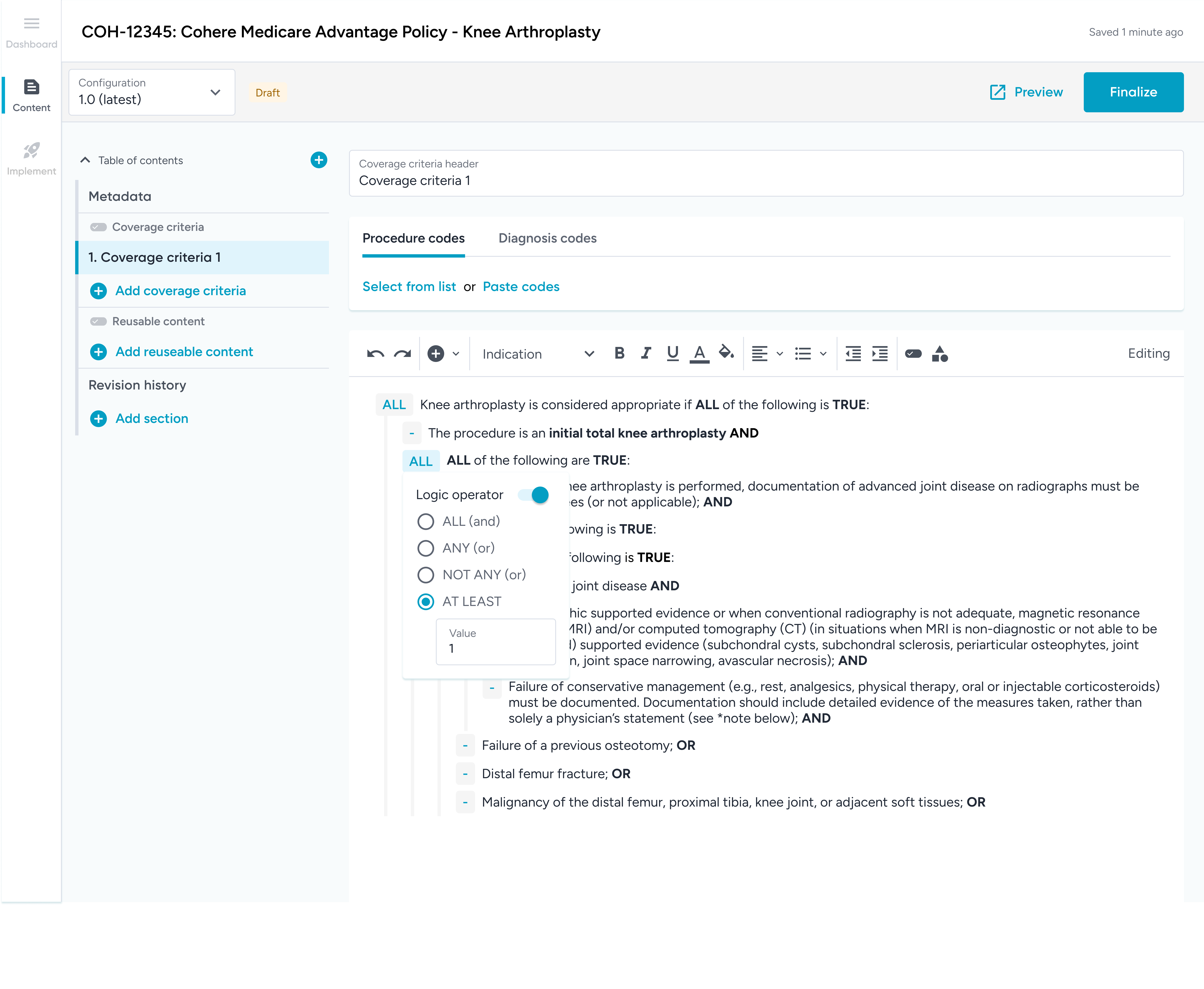
Task: Open the Indication style dropdown
Action: [538, 354]
